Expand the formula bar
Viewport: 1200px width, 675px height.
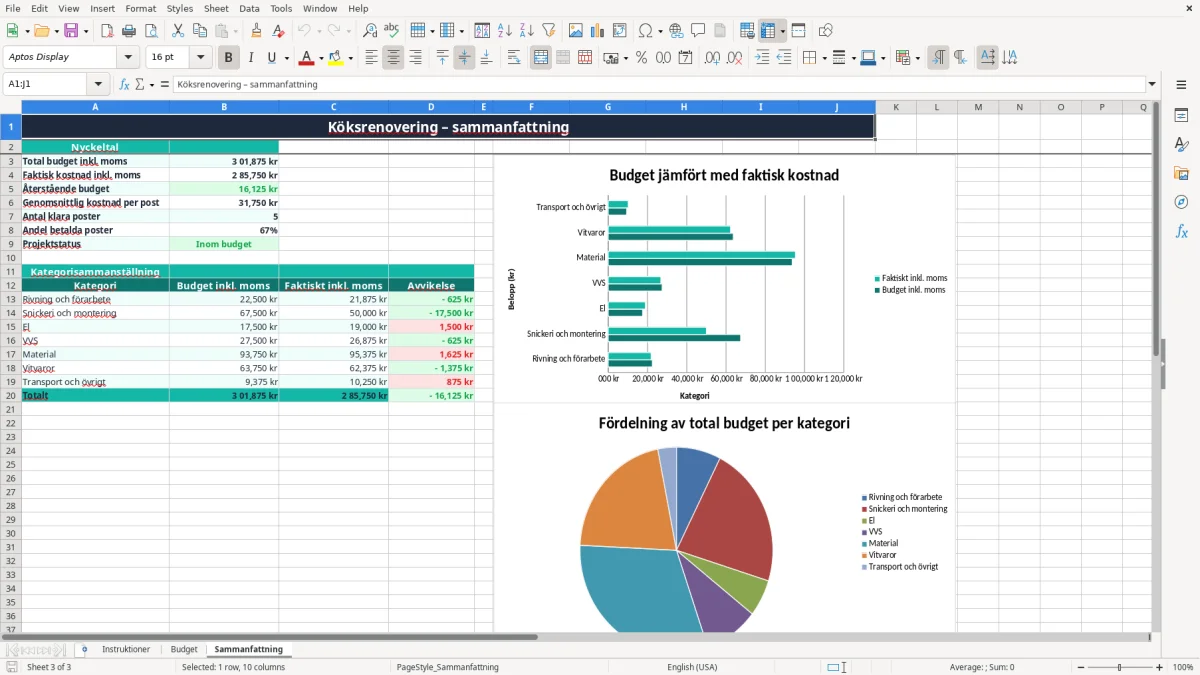pos(1152,85)
